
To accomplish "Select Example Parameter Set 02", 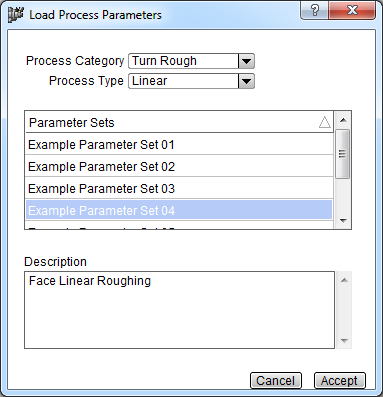I will coord(179,167).
